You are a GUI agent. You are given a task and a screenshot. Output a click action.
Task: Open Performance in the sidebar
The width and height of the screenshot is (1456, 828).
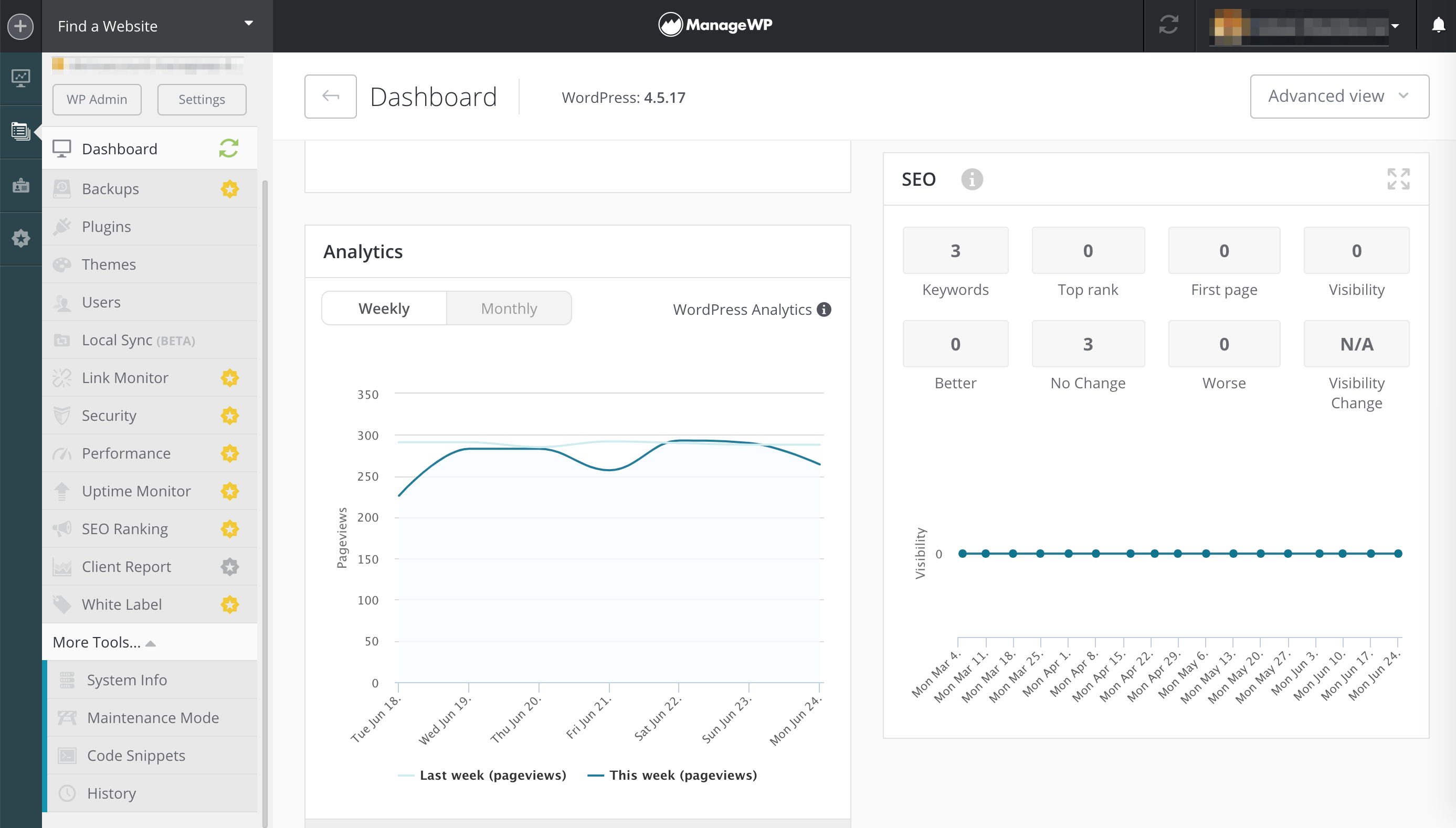(x=150, y=453)
